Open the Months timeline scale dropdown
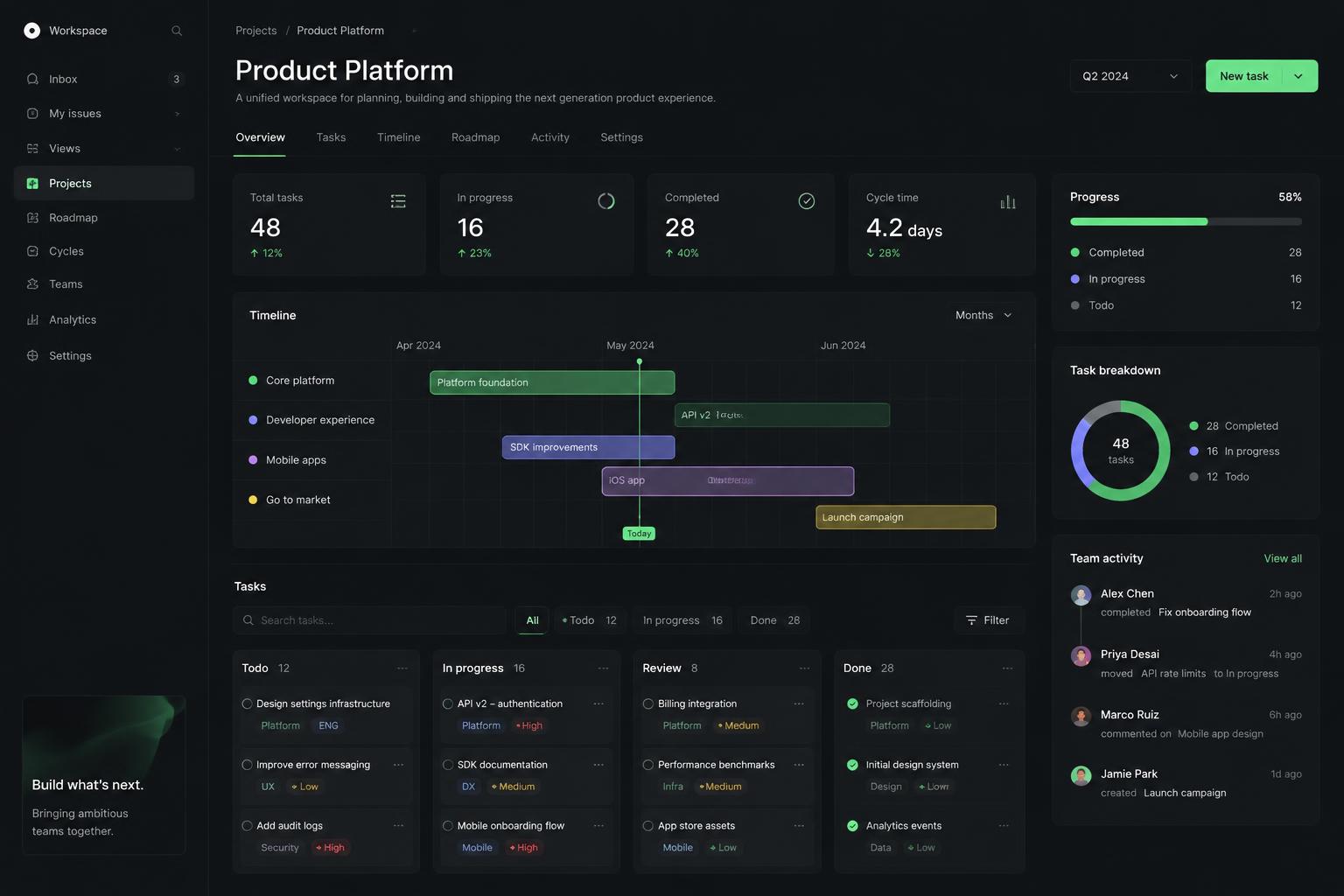This screenshot has width=1344, height=896. (983, 315)
